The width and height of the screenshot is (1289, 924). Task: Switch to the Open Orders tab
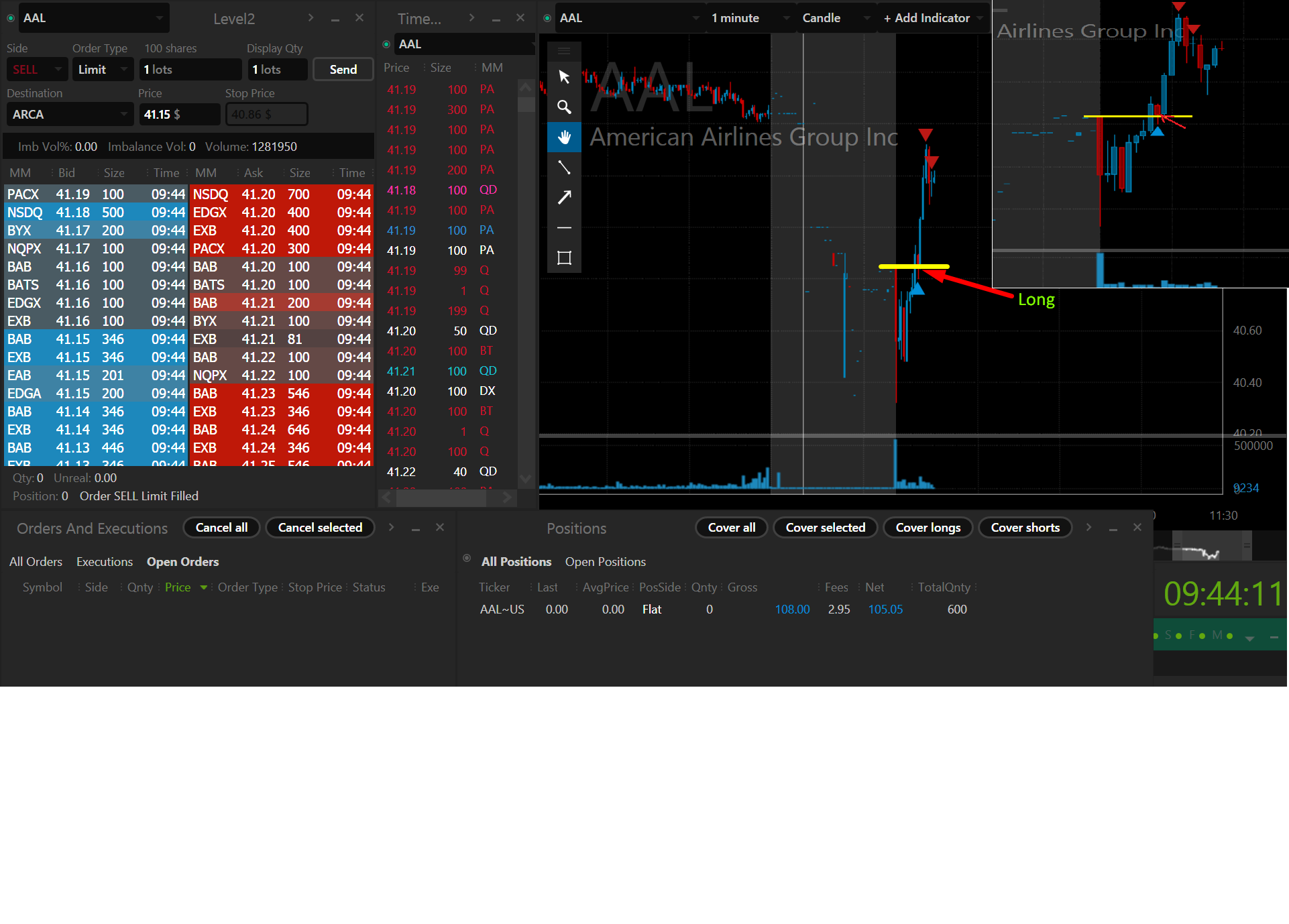click(x=182, y=562)
